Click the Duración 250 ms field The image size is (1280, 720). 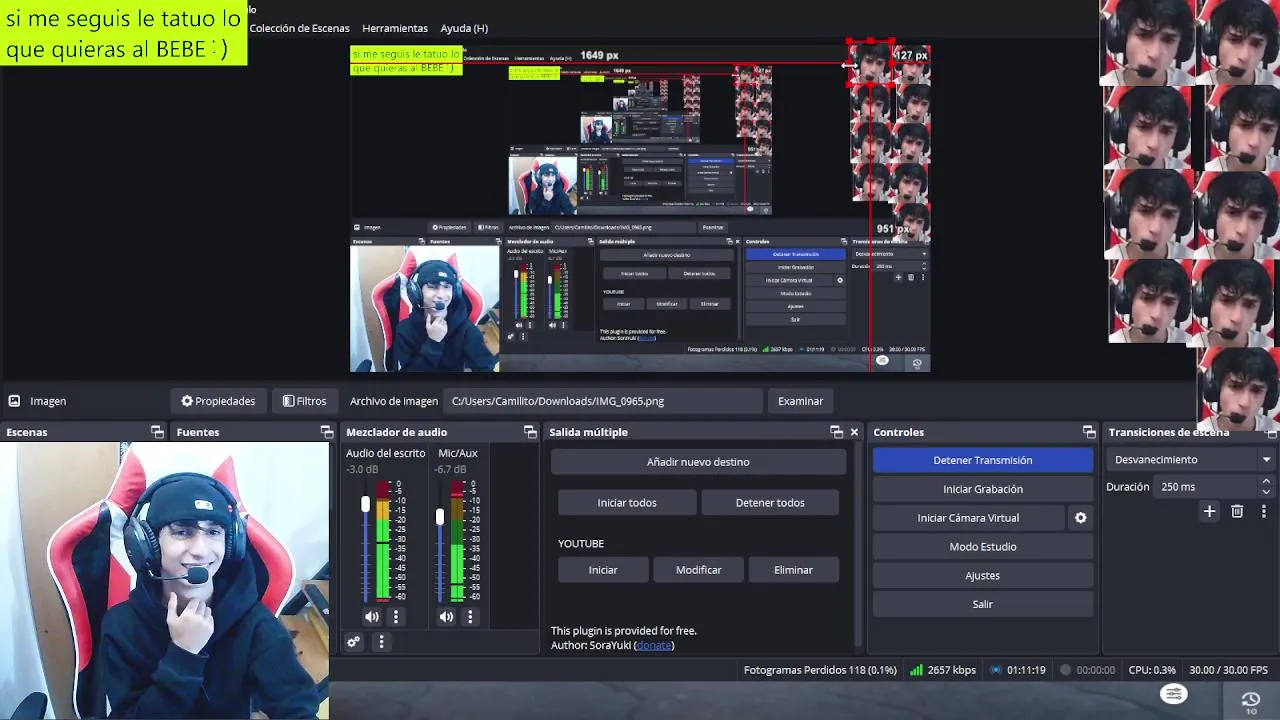coord(1207,487)
